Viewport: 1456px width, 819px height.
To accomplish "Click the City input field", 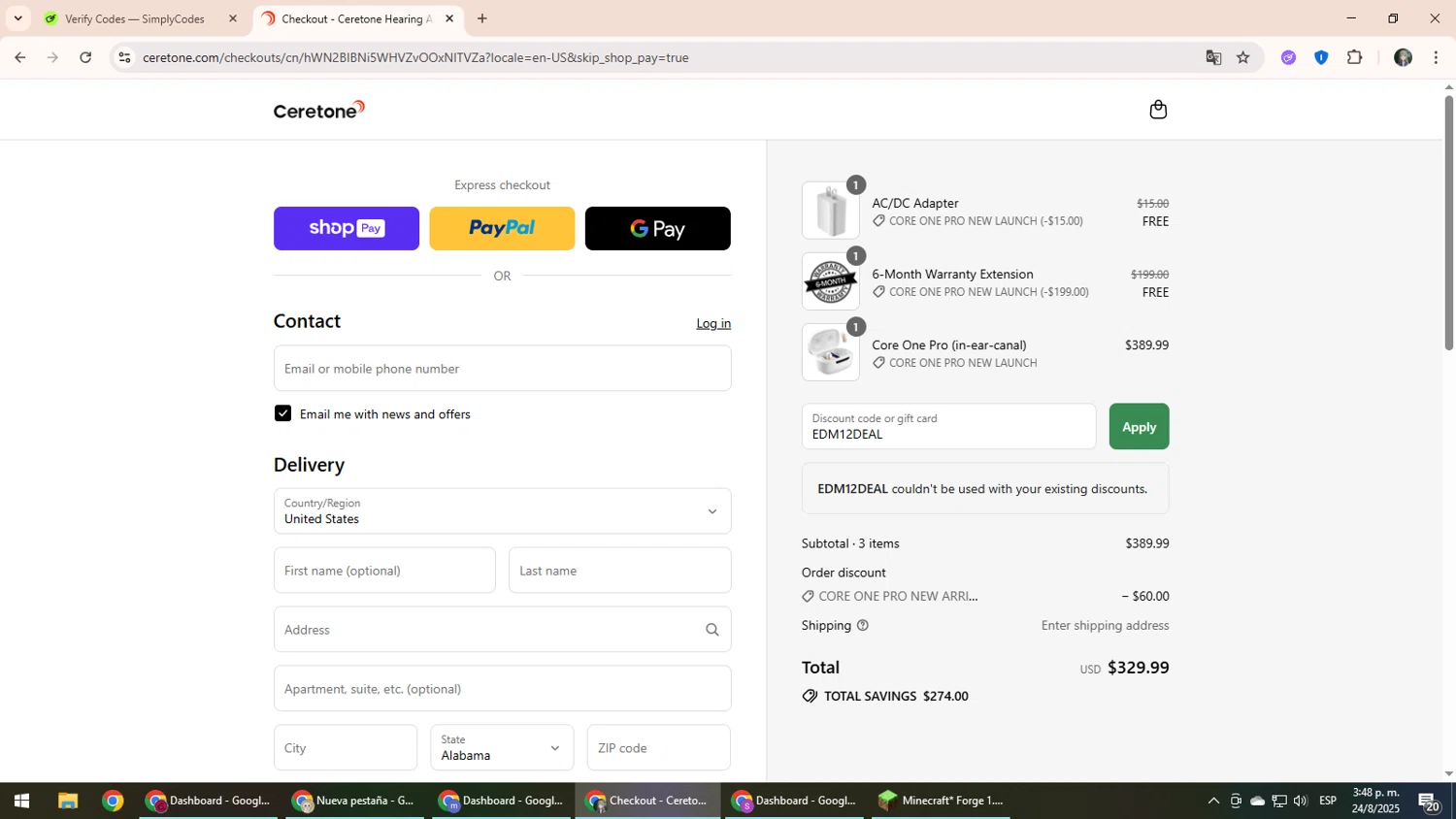I will (346, 748).
